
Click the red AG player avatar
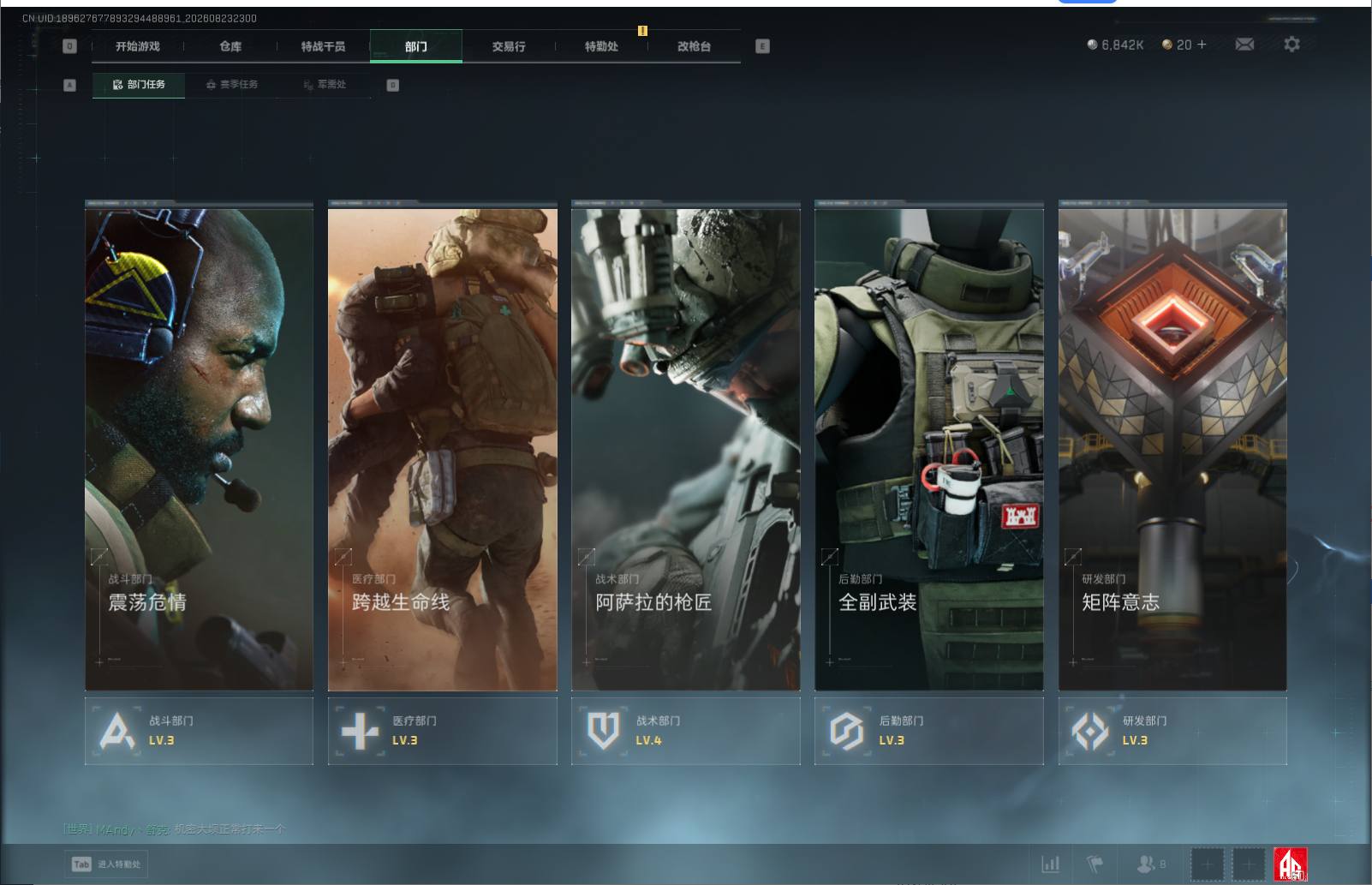point(1291,864)
